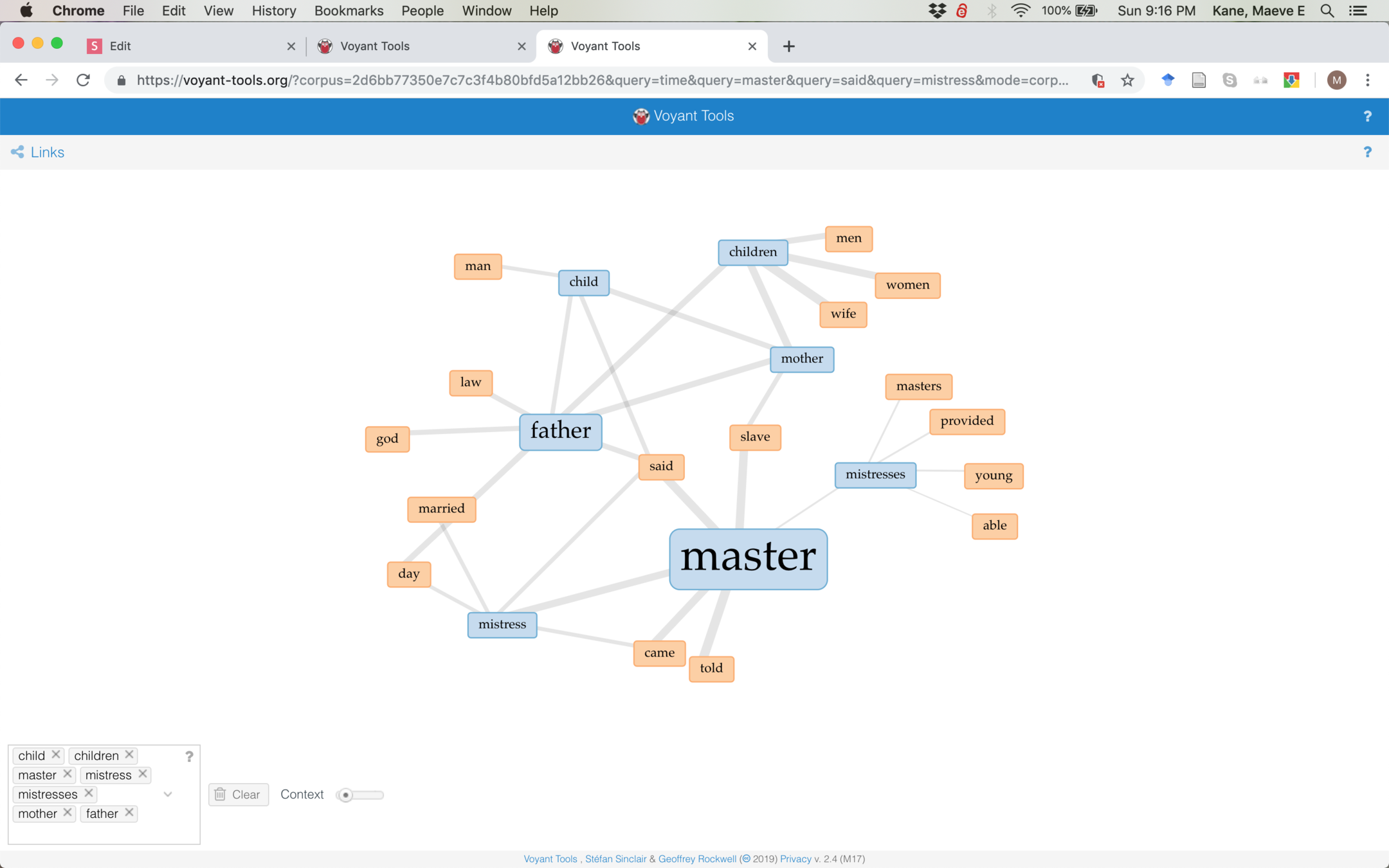Click the Links panel help question mark
Screen dimensions: 1389x868
1367,152
